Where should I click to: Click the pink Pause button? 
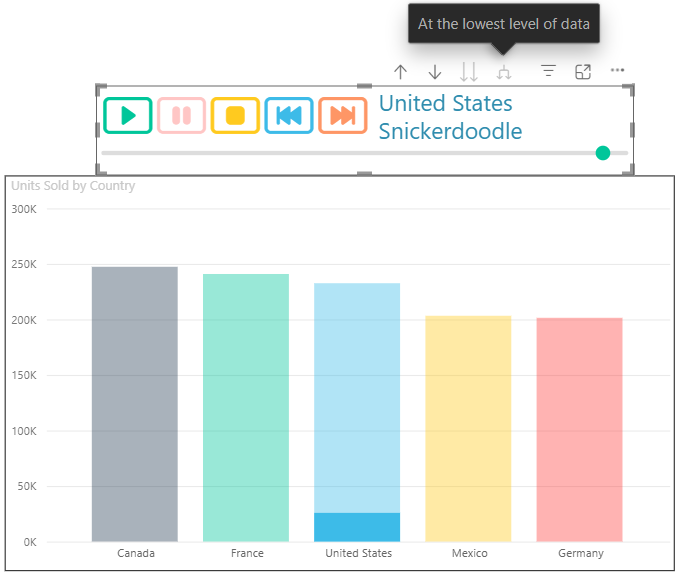coord(181,115)
